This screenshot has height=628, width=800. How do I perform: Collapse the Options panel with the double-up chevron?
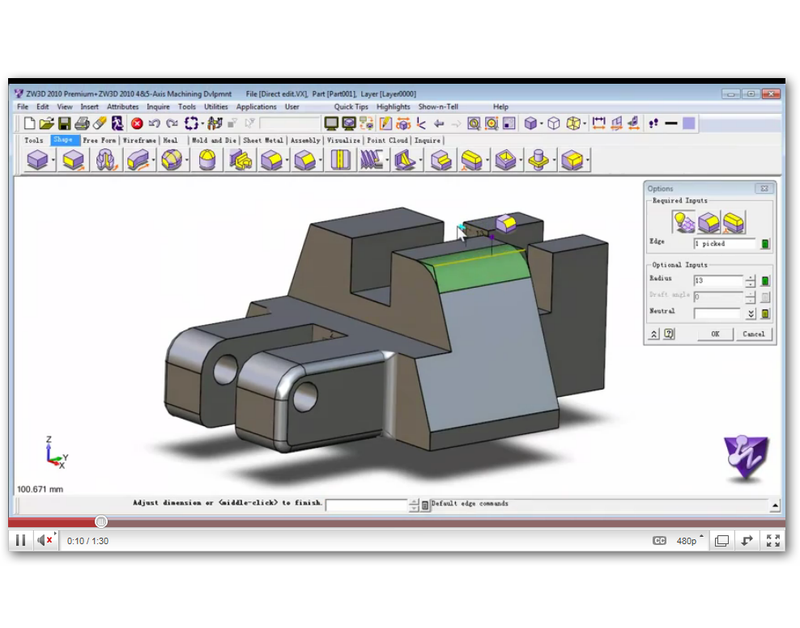tap(654, 334)
